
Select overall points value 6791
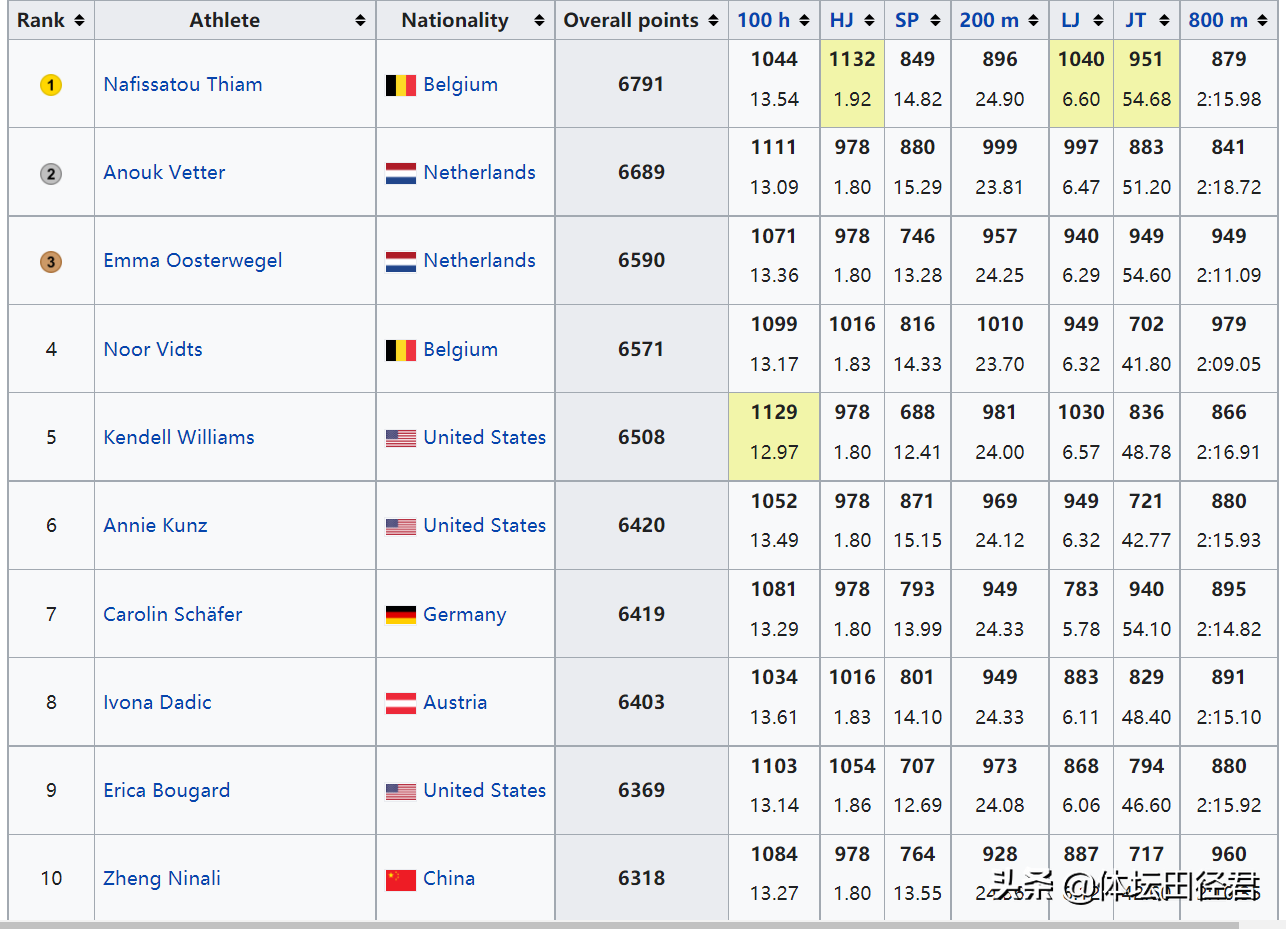641,85
